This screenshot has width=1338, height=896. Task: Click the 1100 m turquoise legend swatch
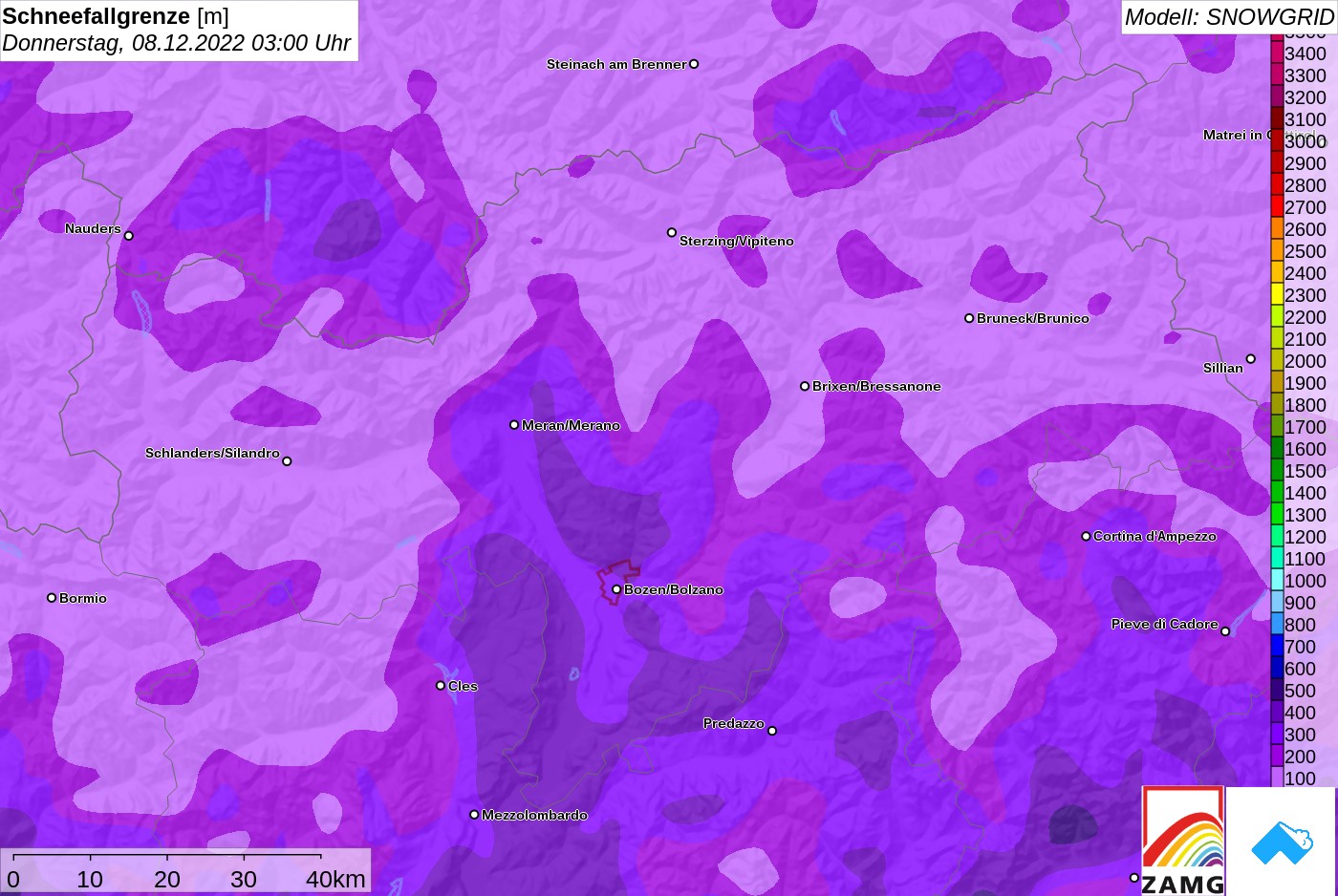pyautogui.click(x=1277, y=558)
